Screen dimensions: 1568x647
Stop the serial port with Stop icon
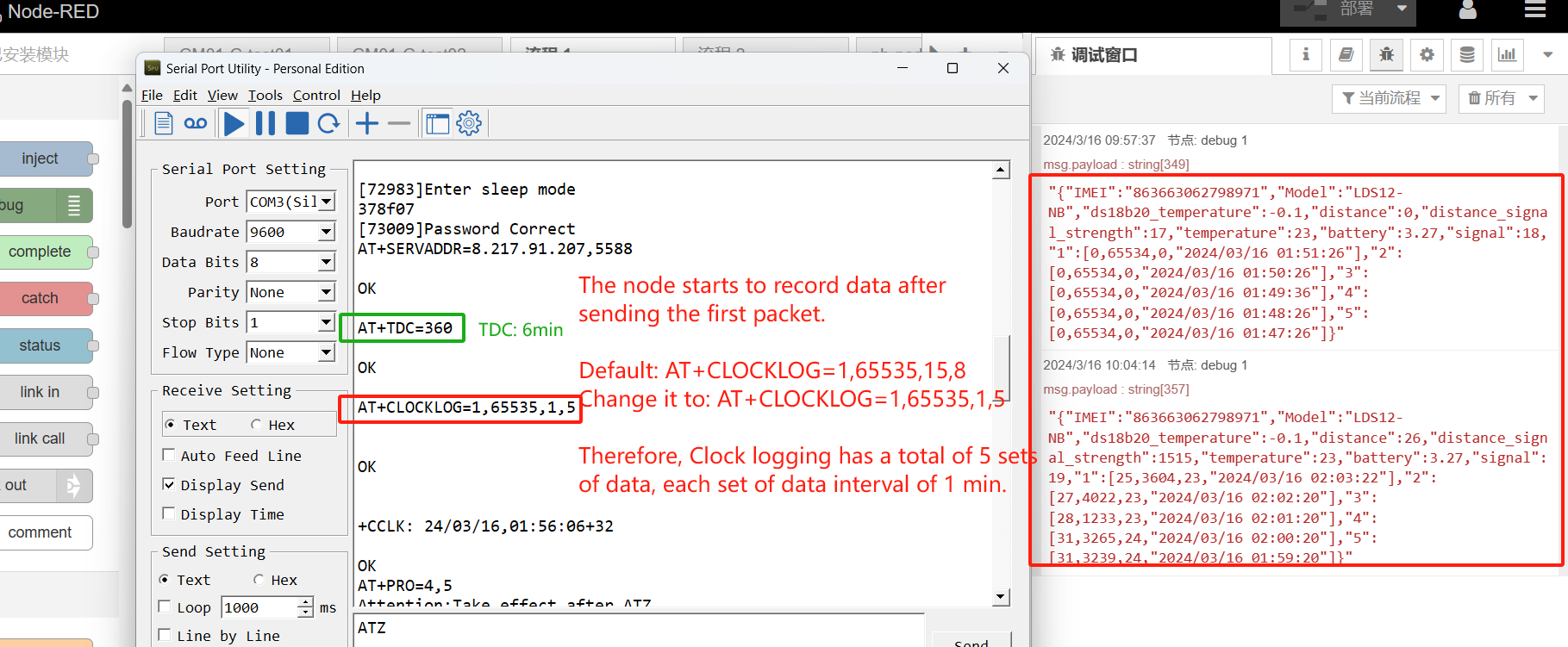coord(297,123)
